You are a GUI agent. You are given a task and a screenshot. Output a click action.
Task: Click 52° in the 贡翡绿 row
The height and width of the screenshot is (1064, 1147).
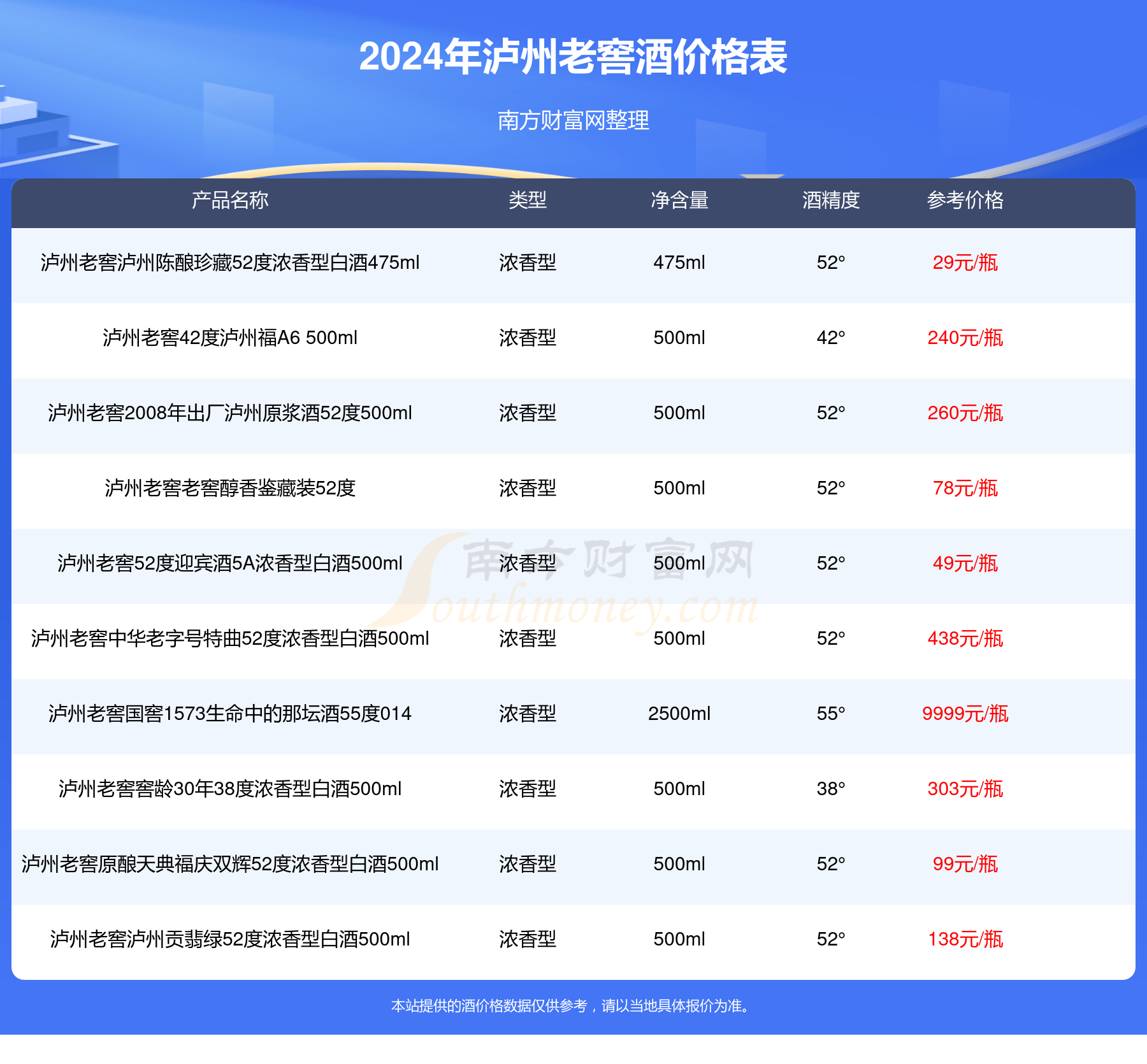pos(831,939)
